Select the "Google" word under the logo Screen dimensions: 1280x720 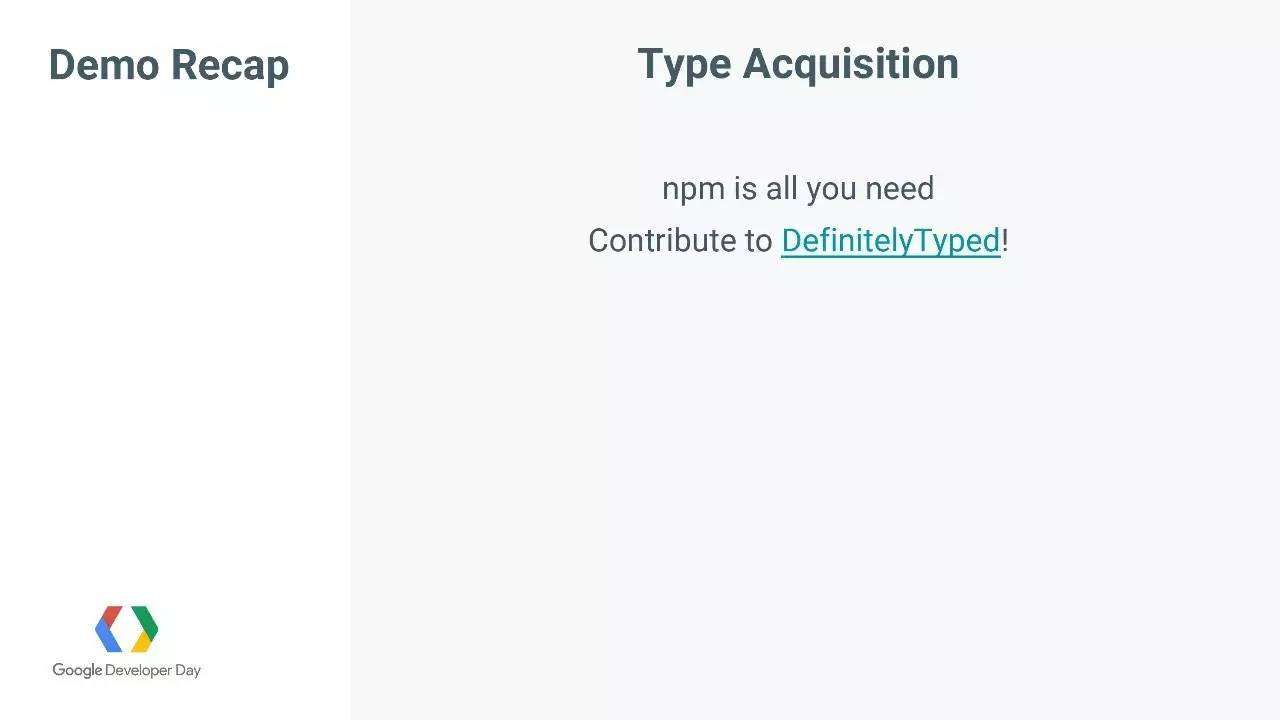77,671
